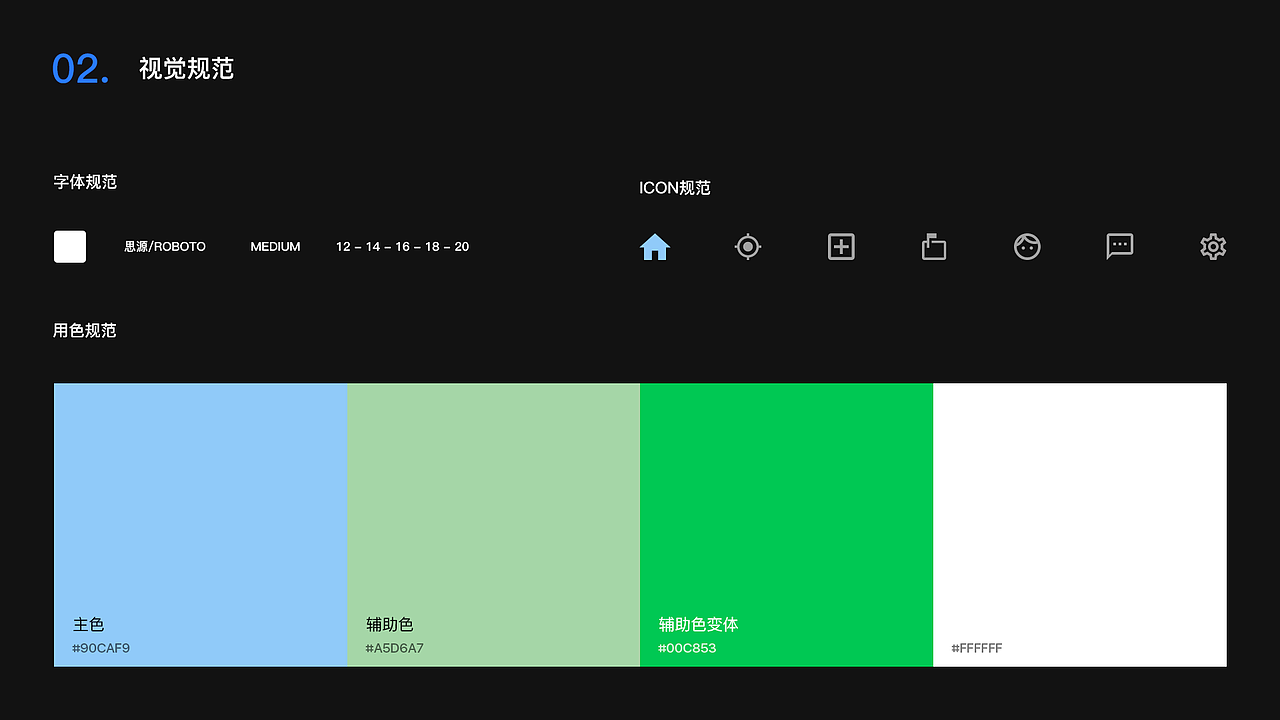Click the 视觉规范 title
The height and width of the screenshot is (720, 1280).
point(187,68)
